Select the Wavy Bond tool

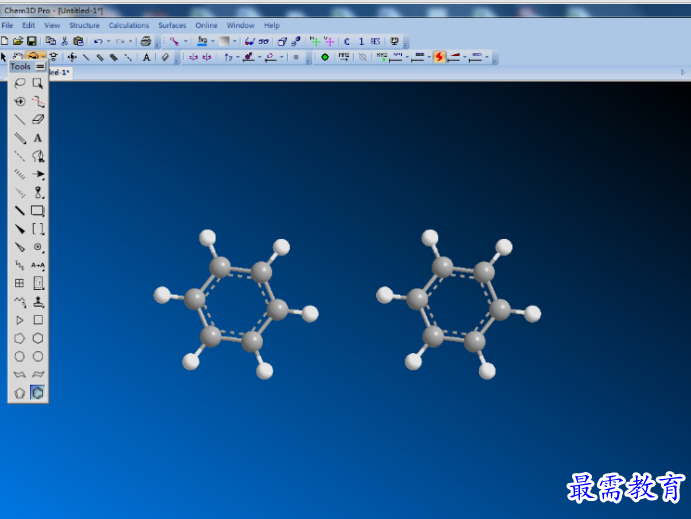click(x=19, y=265)
